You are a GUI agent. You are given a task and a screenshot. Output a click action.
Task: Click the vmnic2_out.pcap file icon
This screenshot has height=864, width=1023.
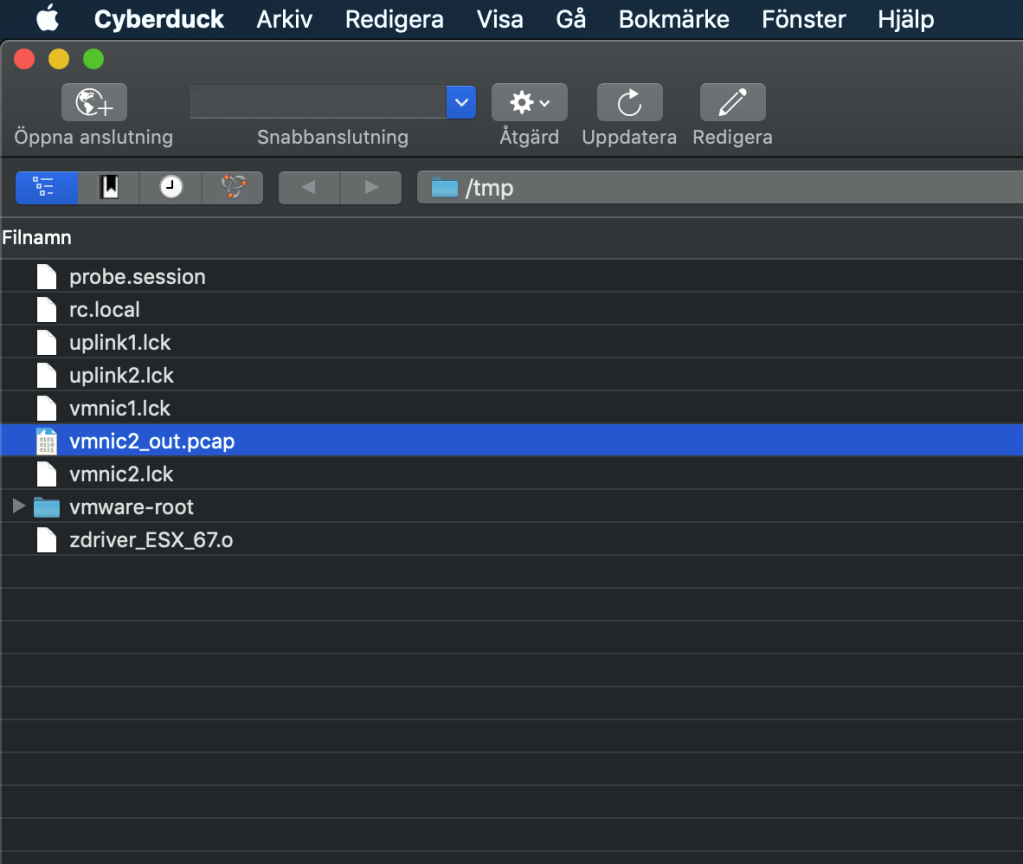click(46, 441)
